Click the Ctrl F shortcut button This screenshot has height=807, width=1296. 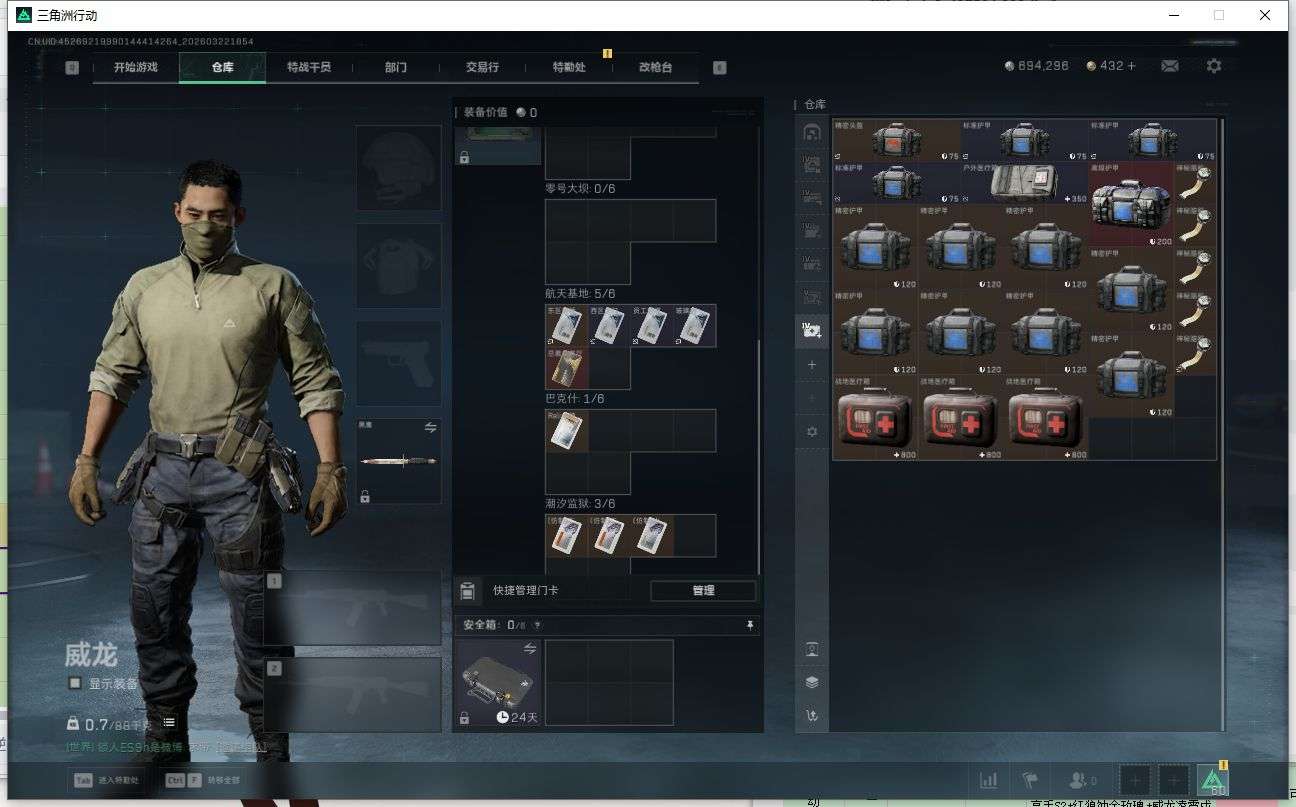pyautogui.click(x=203, y=780)
